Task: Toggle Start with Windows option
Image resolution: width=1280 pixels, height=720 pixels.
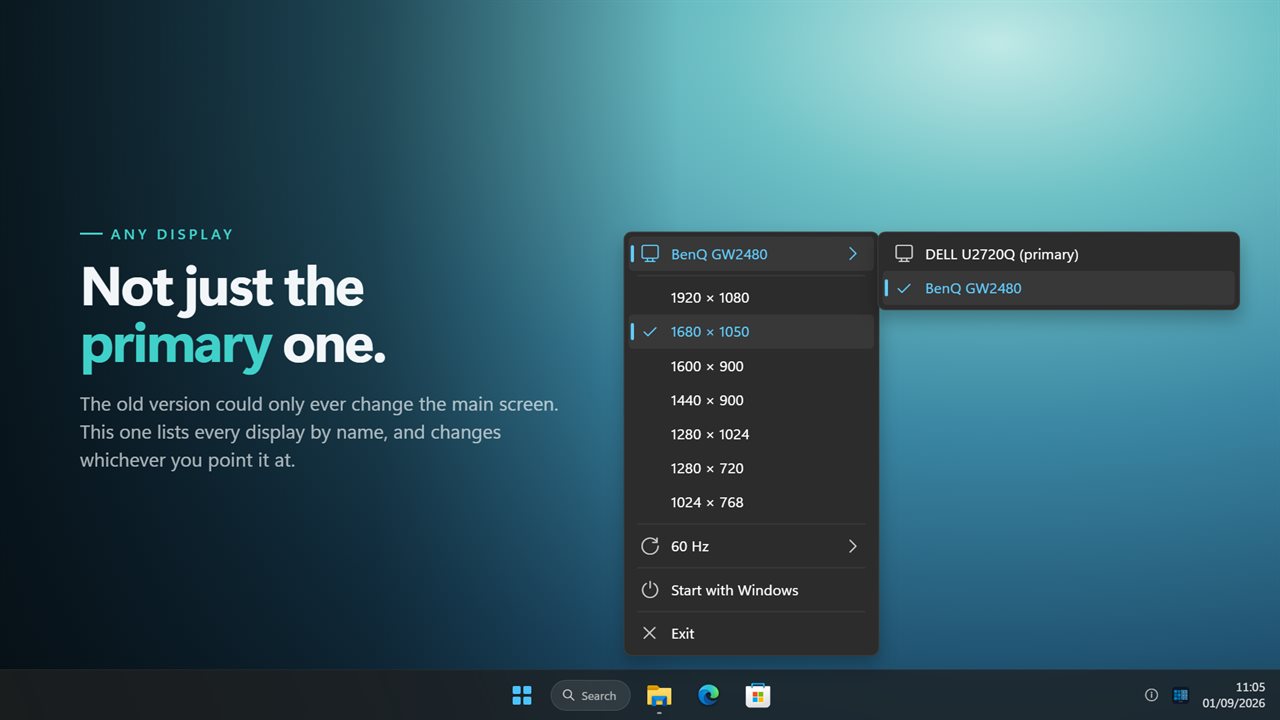Action: click(x=751, y=590)
